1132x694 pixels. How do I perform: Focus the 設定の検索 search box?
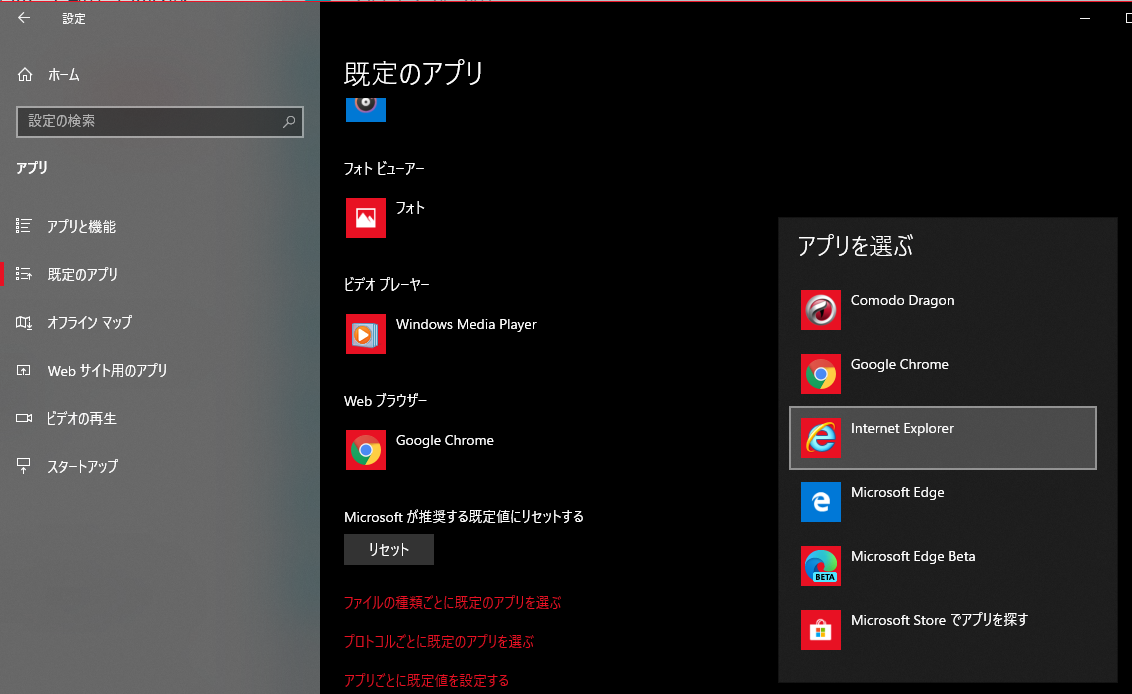point(160,121)
